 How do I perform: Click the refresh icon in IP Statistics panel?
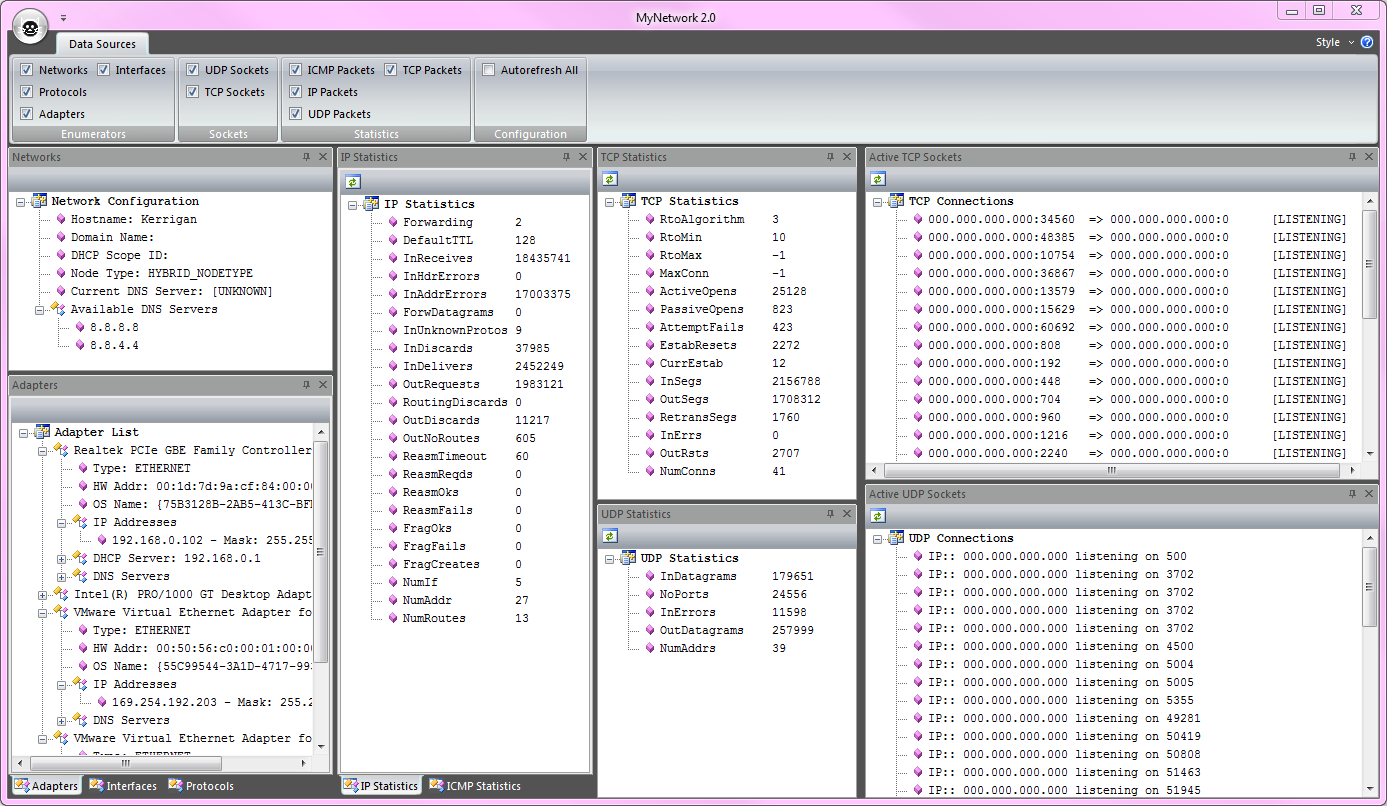click(352, 182)
